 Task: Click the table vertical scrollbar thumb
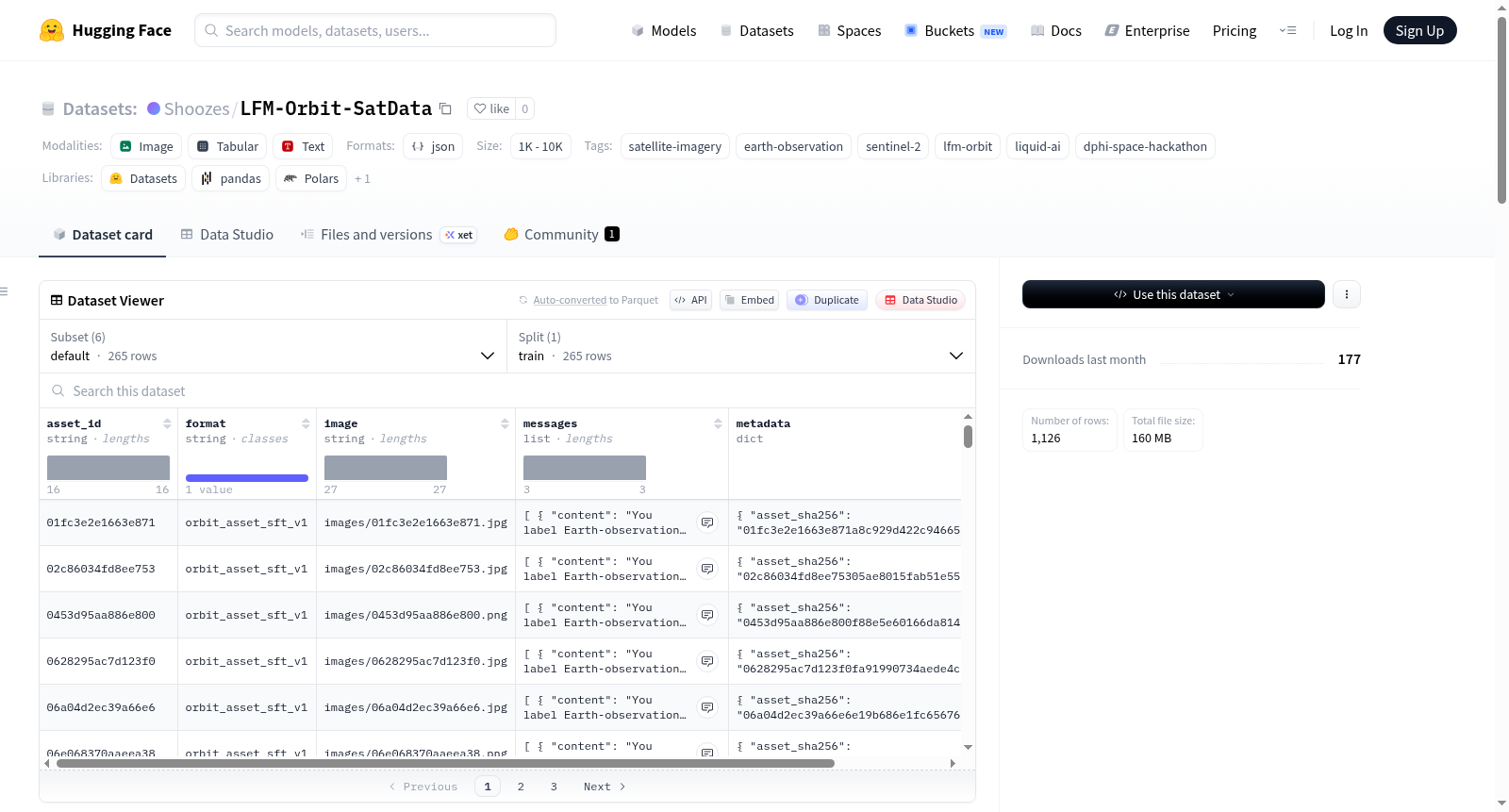pyautogui.click(x=968, y=437)
